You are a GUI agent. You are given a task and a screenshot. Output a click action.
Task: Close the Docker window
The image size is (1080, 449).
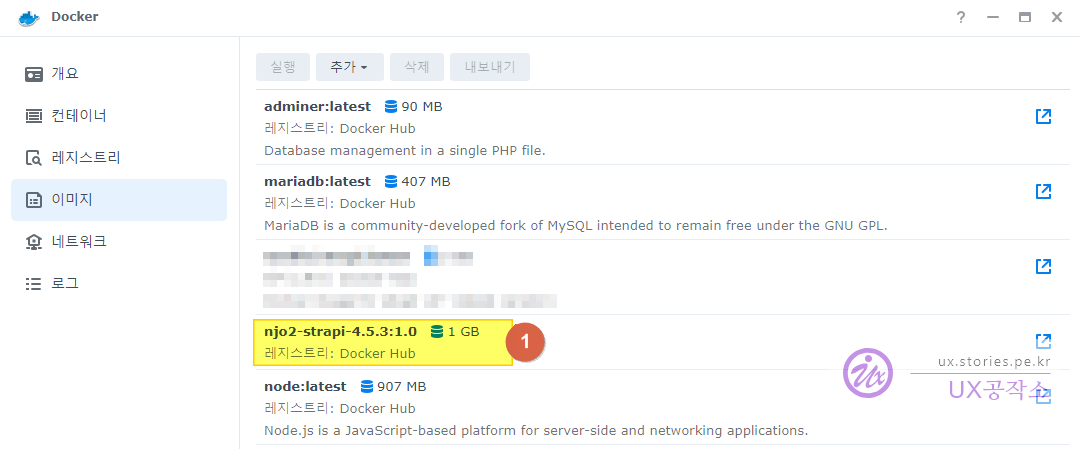click(1057, 17)
